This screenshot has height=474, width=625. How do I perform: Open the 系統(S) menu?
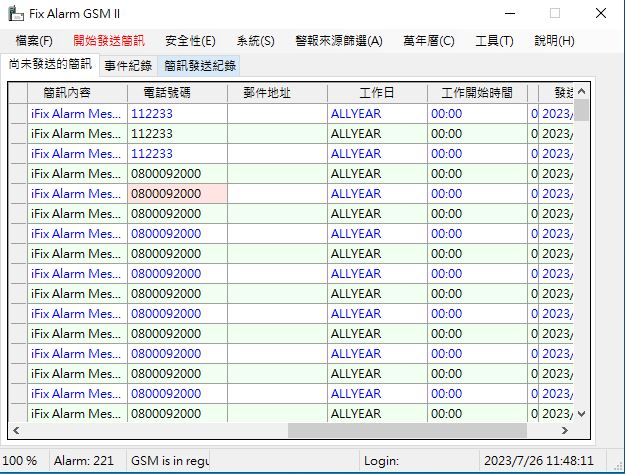pyautogui.click(x=255, y=41)
